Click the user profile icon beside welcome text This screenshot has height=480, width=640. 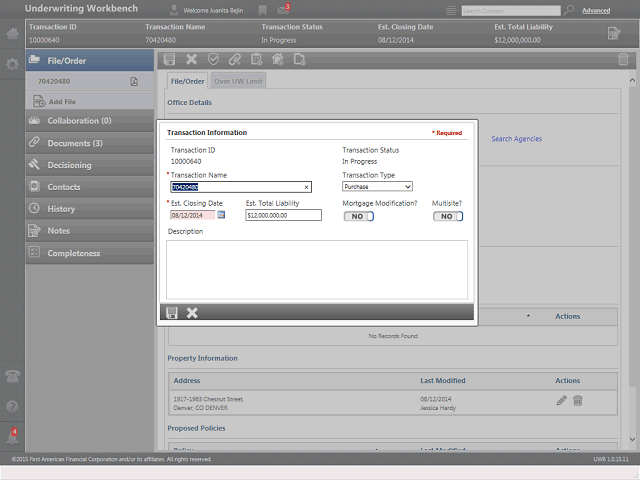174,10
